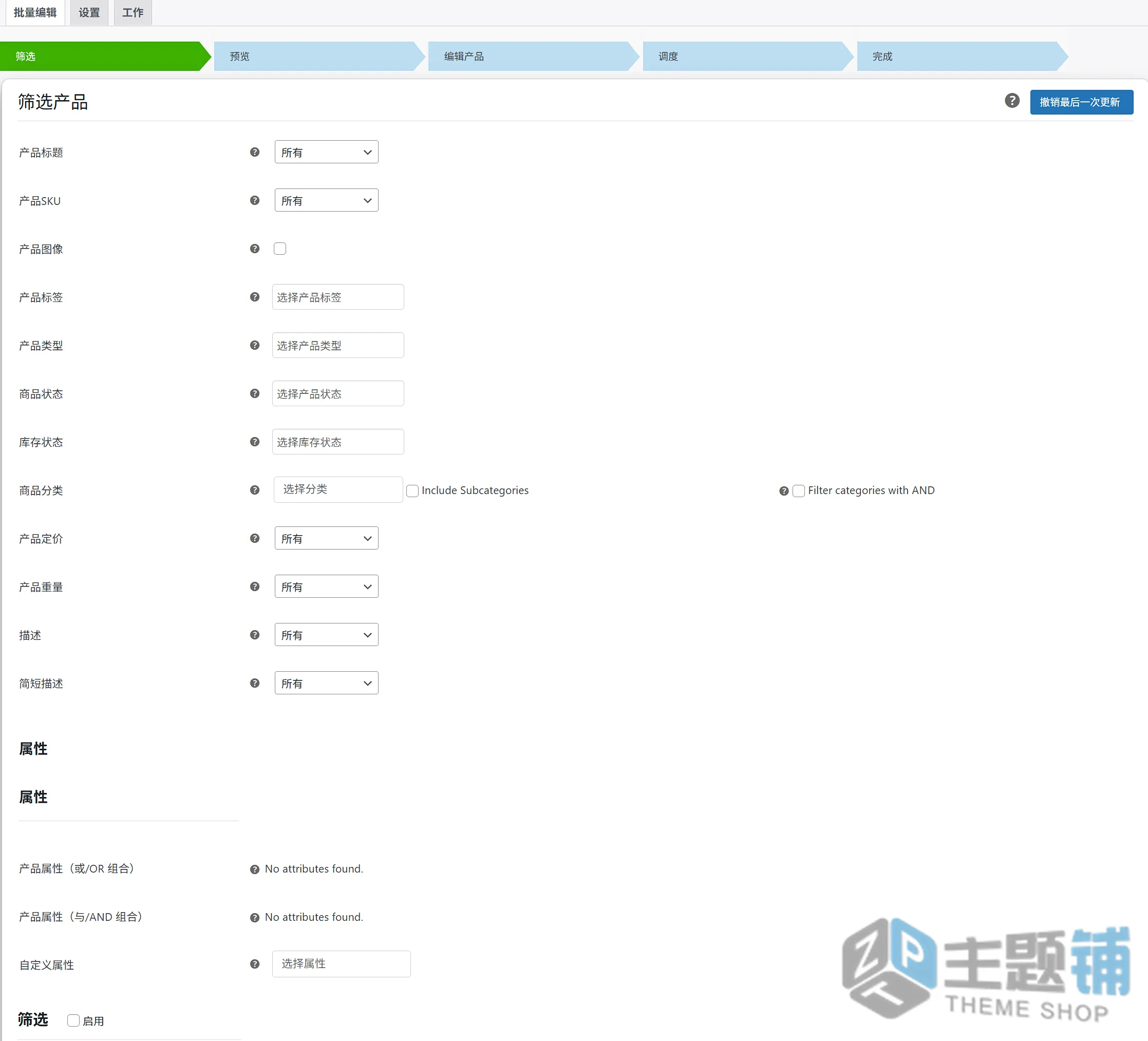Click help icon for 产品属性（与/AND 组合）
This screenshot has height=1041, width=1148.
tap(255, 918)
